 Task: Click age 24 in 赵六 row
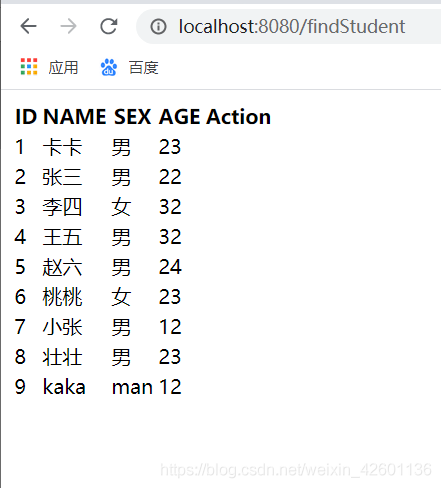170,267
